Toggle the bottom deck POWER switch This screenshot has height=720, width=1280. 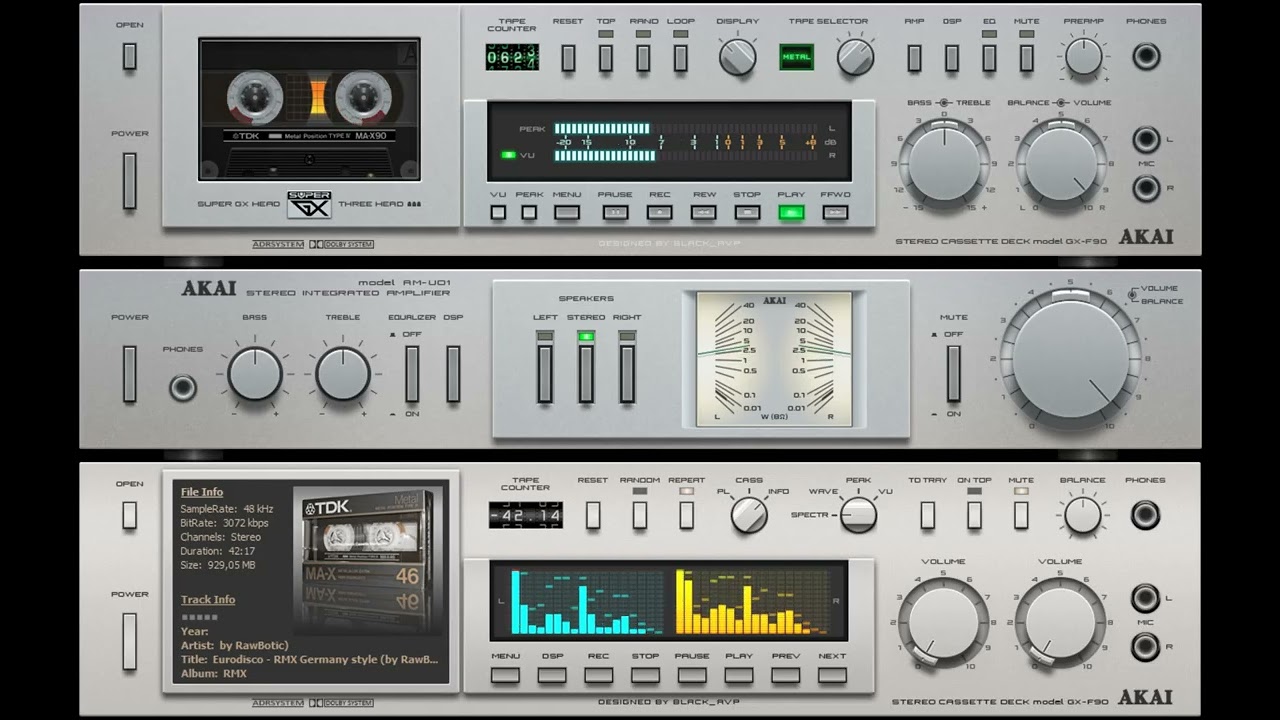click(129, 641)
